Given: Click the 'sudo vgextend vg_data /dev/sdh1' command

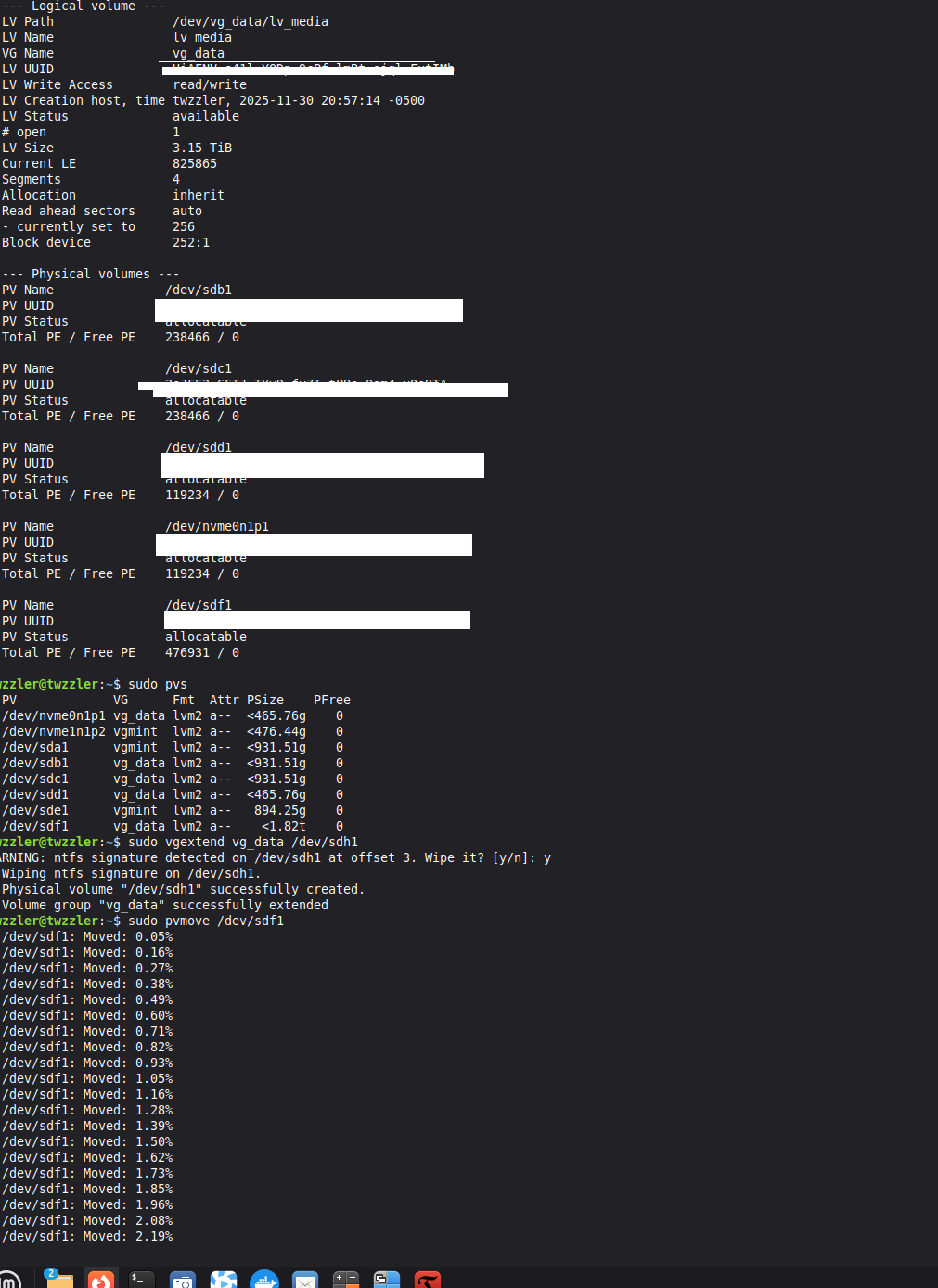Looking at the screenshot, I should pos(243,842).
